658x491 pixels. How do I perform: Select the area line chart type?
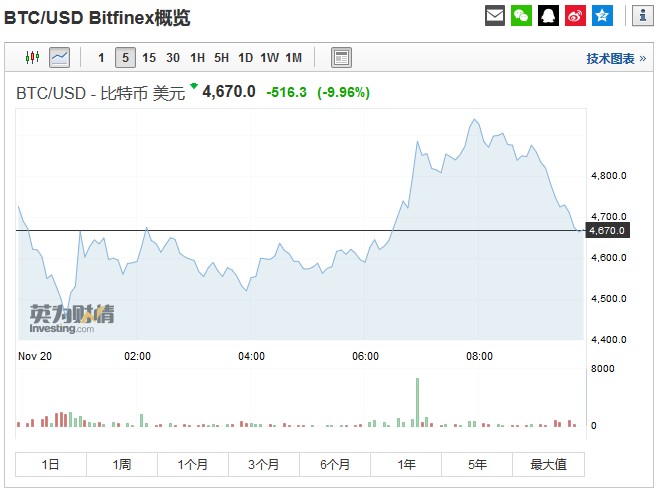pyautogui.click(x=60, y=57)
